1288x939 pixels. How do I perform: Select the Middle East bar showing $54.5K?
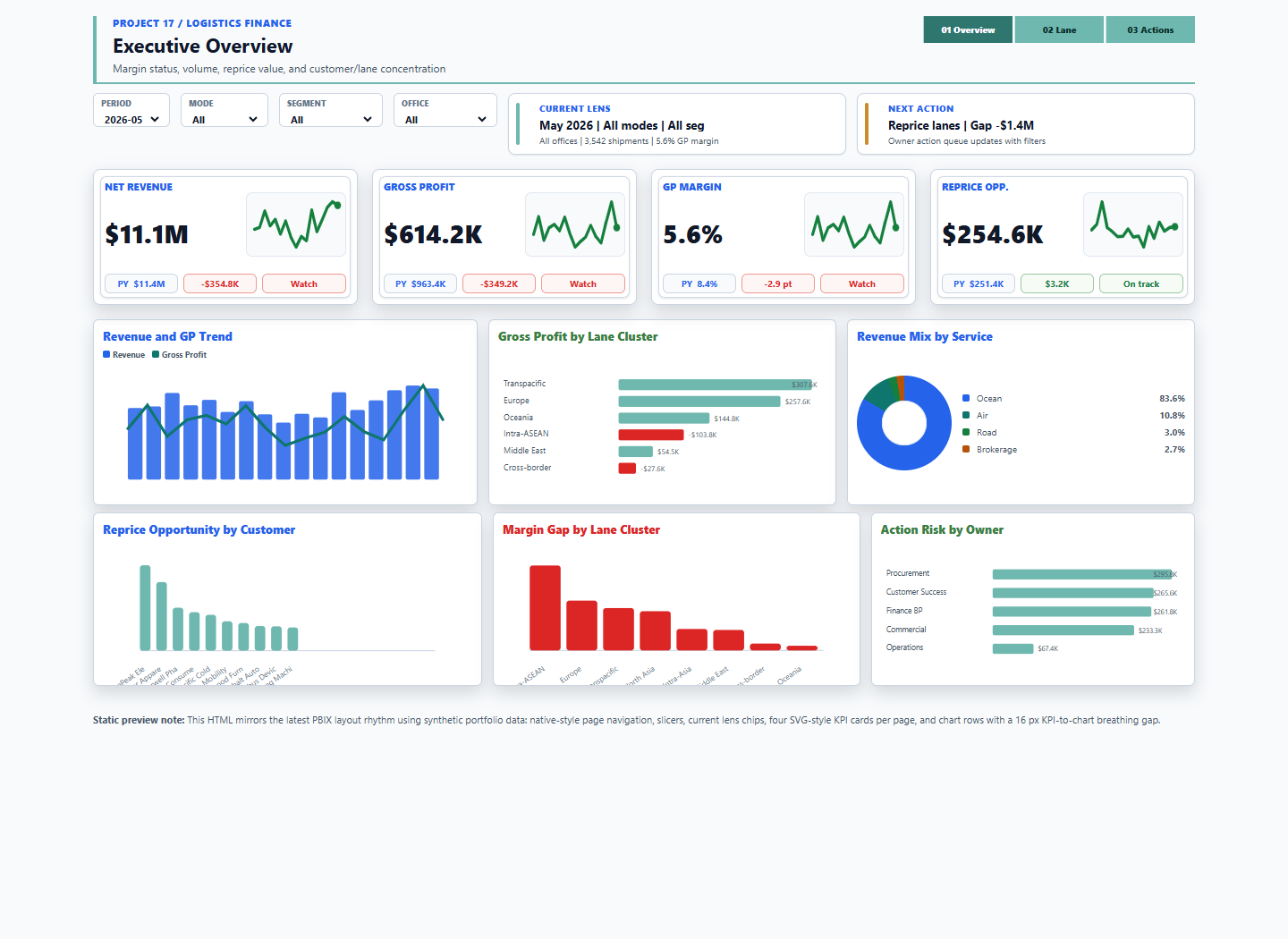coord(636,452)
